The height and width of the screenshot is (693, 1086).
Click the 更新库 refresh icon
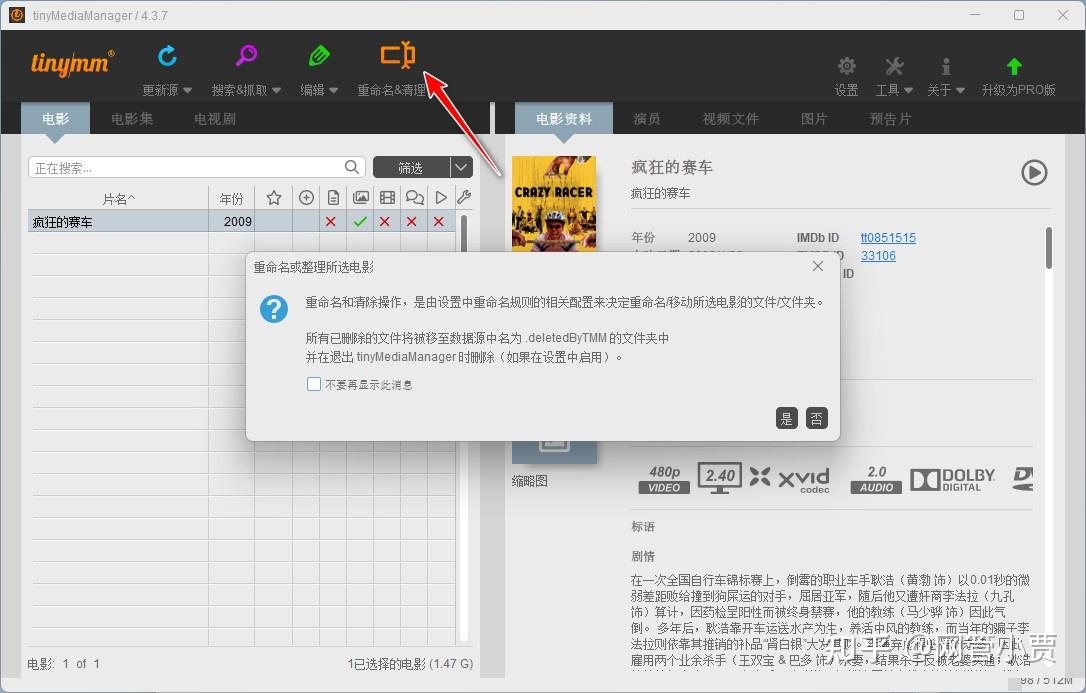167,57
